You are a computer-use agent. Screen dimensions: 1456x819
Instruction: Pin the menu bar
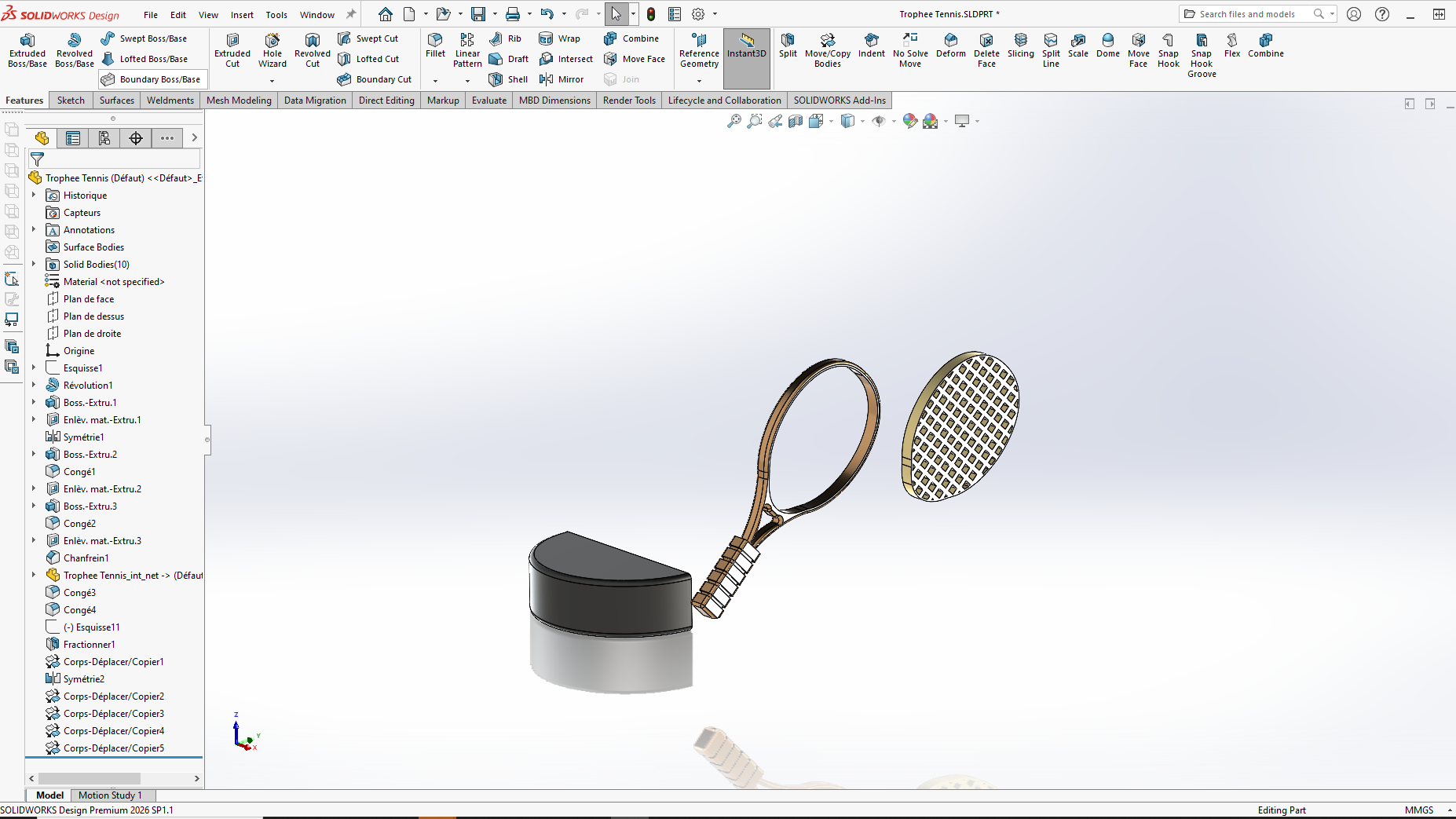(351, 14)
